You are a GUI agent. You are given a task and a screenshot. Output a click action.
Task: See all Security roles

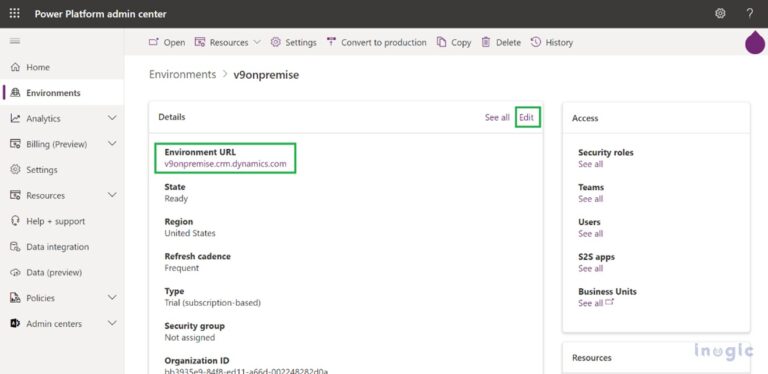590,164
